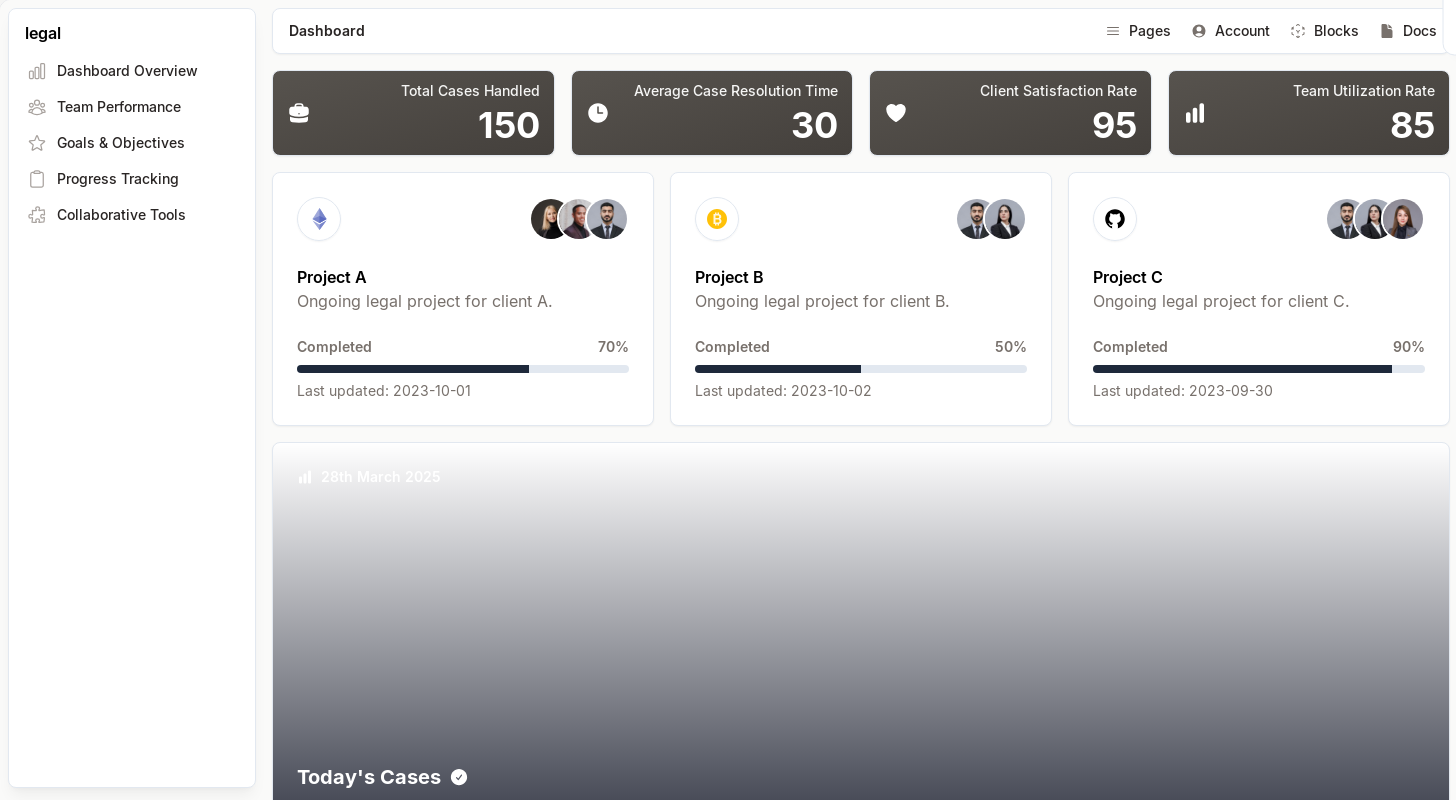The image size is (1456, 800).
Task: Open the Progress Tracking page
Action: click(x=118, y=179)
